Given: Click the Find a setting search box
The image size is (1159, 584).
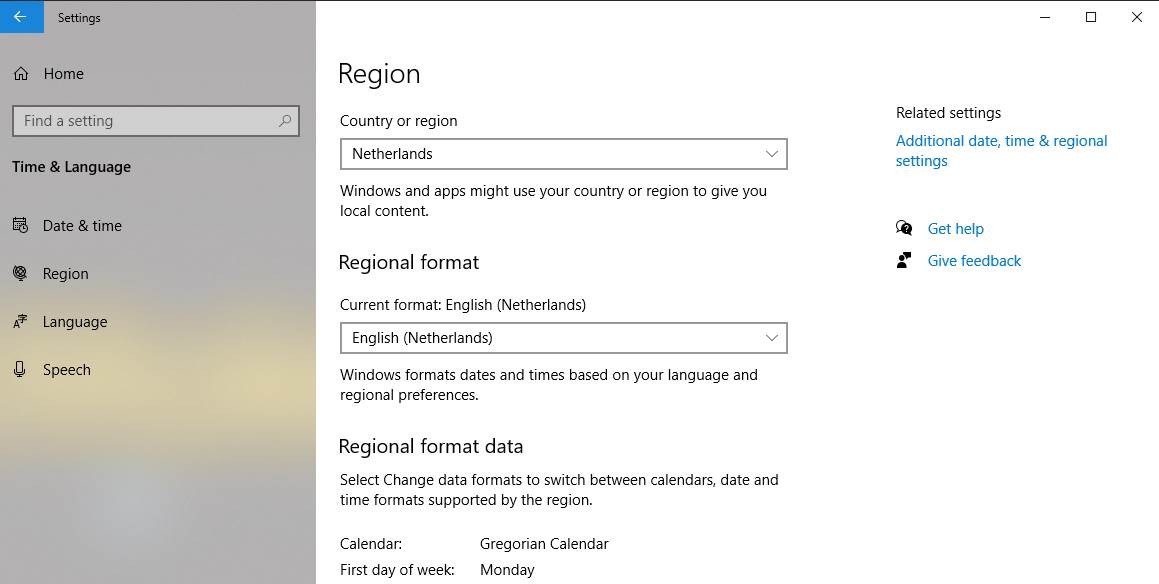Looking at the screenshot, I should click(145, 121).
